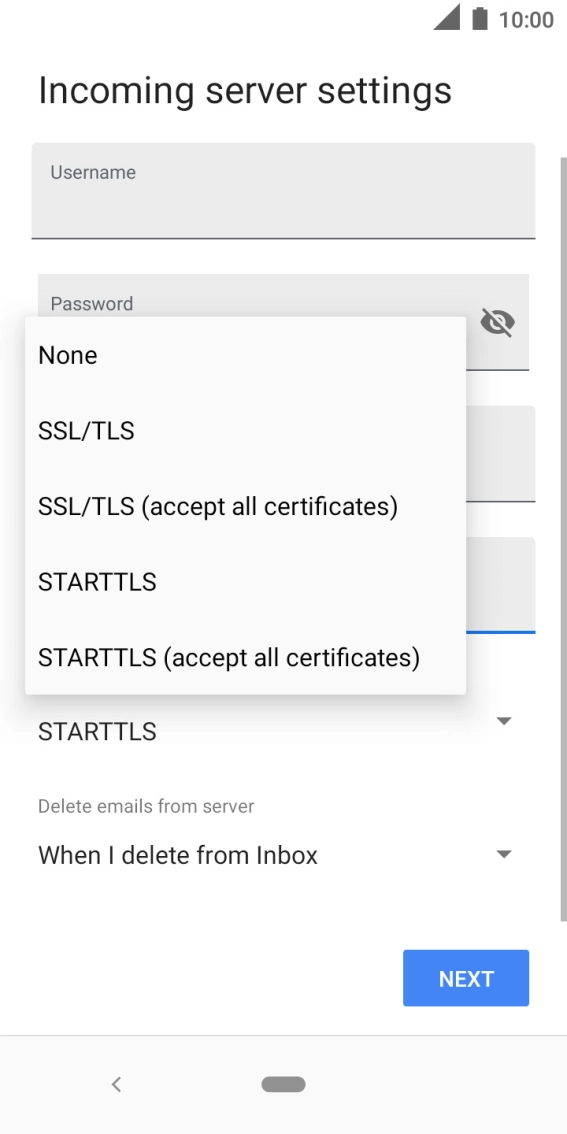
Task: Focus the Username input field
Action: click(283, 190)
